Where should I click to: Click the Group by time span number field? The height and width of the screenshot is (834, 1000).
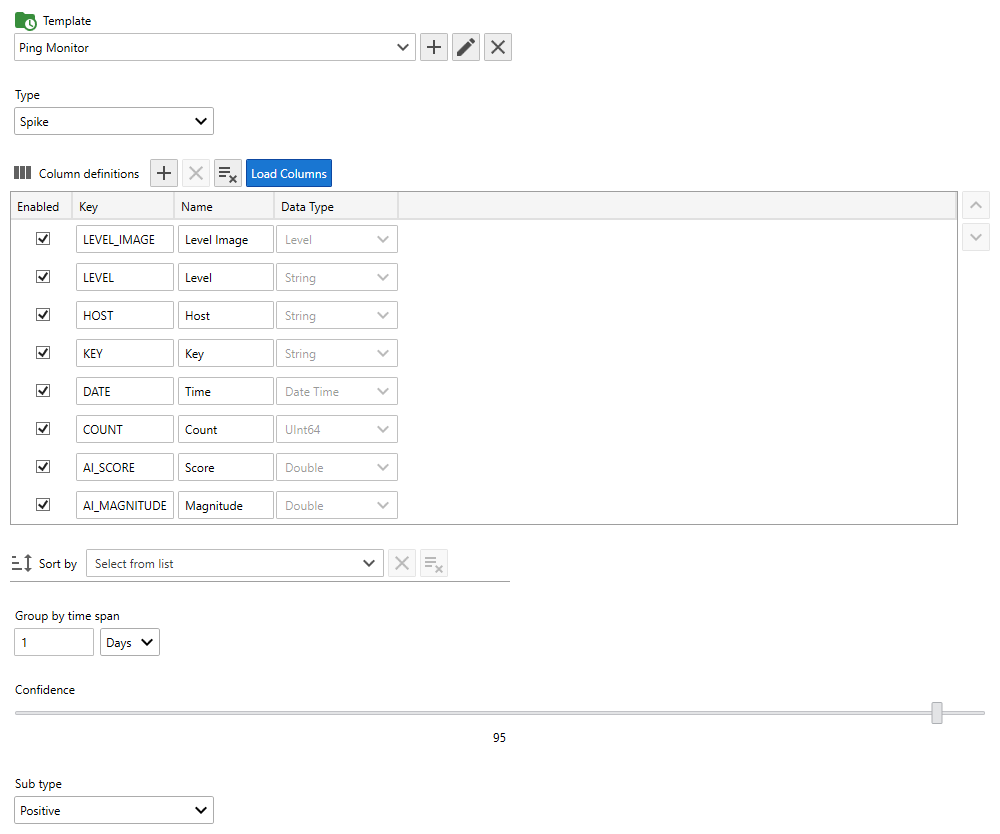pyautogui.click(x=54, y=642)
